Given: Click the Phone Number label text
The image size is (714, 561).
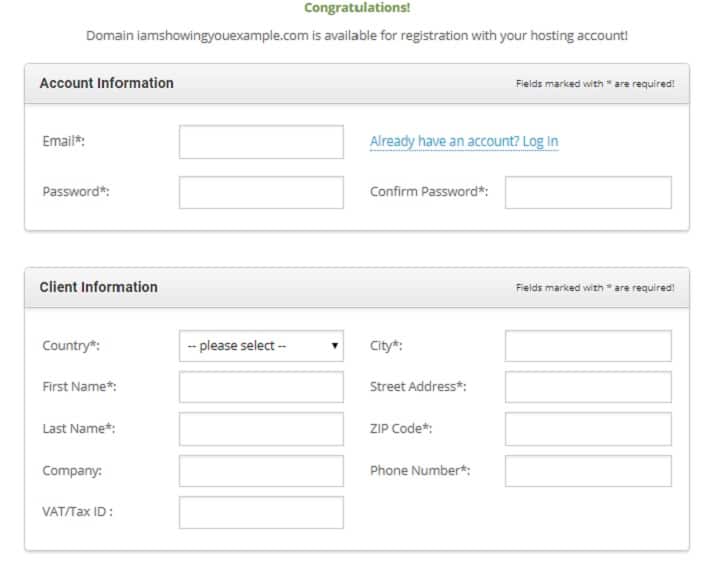Looking at the screenshot, I should [x=420, y=471].
